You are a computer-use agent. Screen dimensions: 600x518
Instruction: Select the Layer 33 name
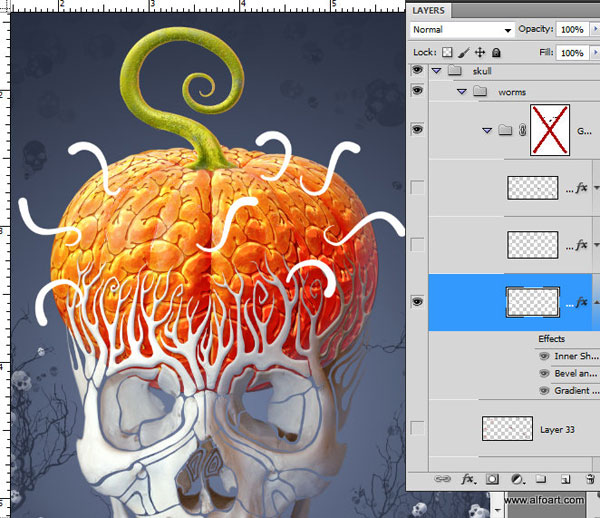[x=557, y=430]
